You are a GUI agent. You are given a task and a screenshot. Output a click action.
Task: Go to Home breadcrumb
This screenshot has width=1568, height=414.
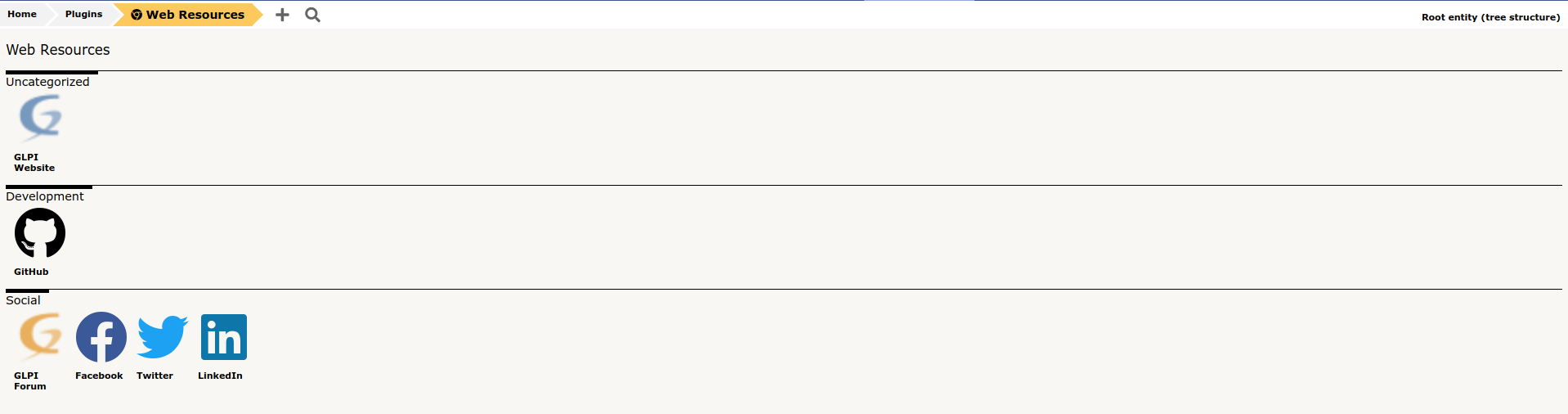[x=22, y=14]
